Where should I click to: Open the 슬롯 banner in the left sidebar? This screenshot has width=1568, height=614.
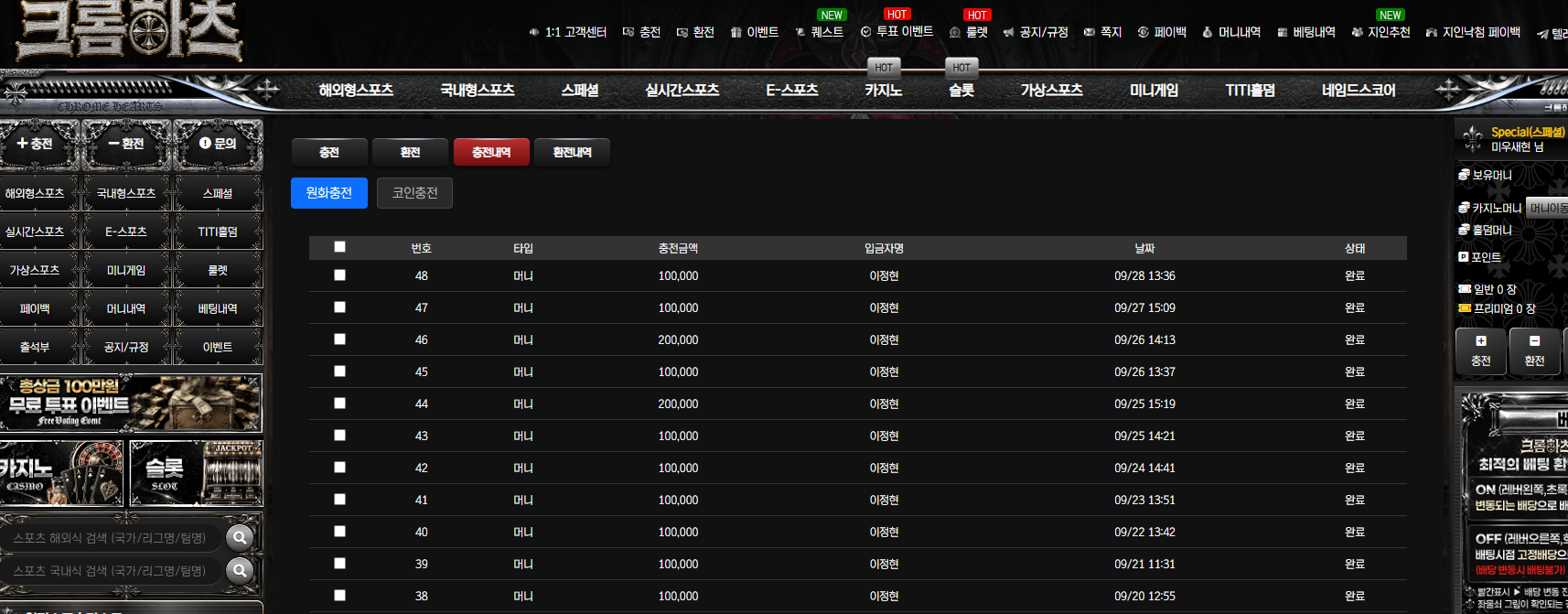tap(196, 473)
